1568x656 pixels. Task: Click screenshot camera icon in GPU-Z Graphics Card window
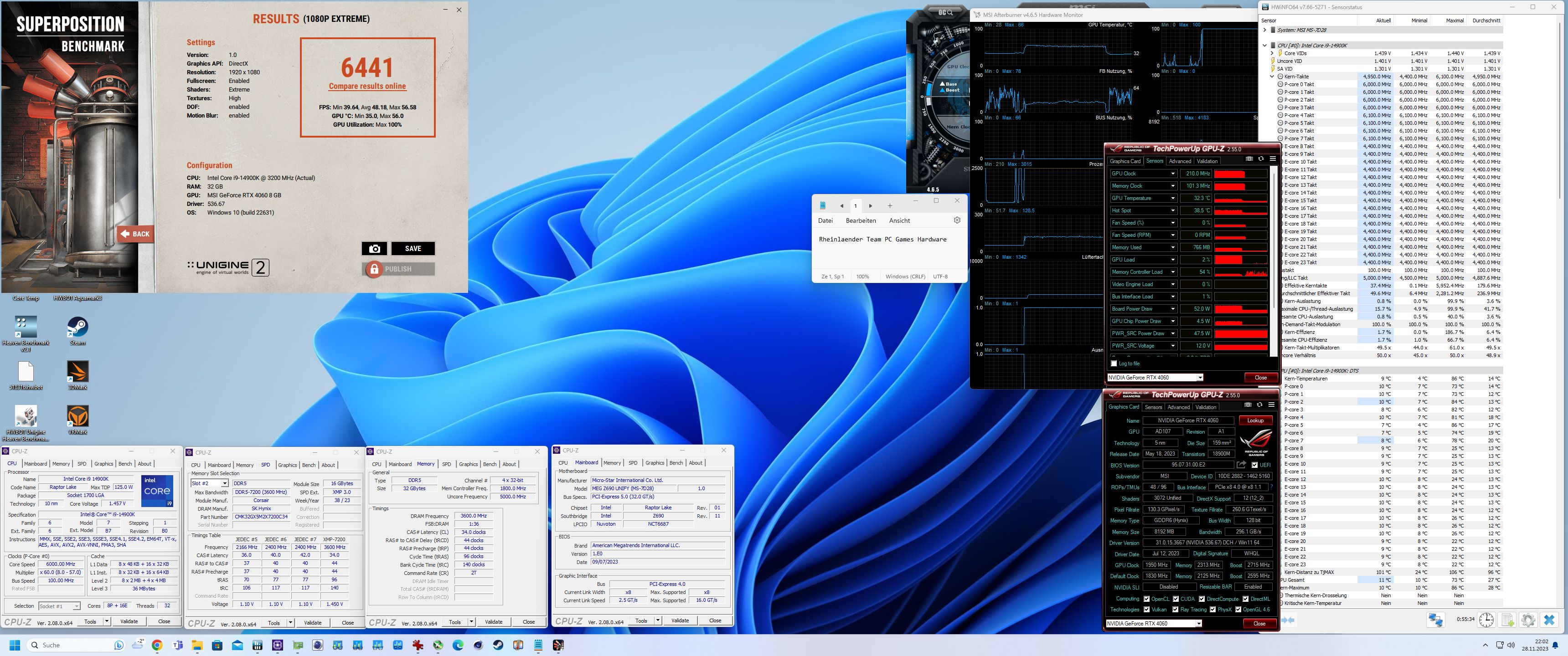coord(1248,405)
